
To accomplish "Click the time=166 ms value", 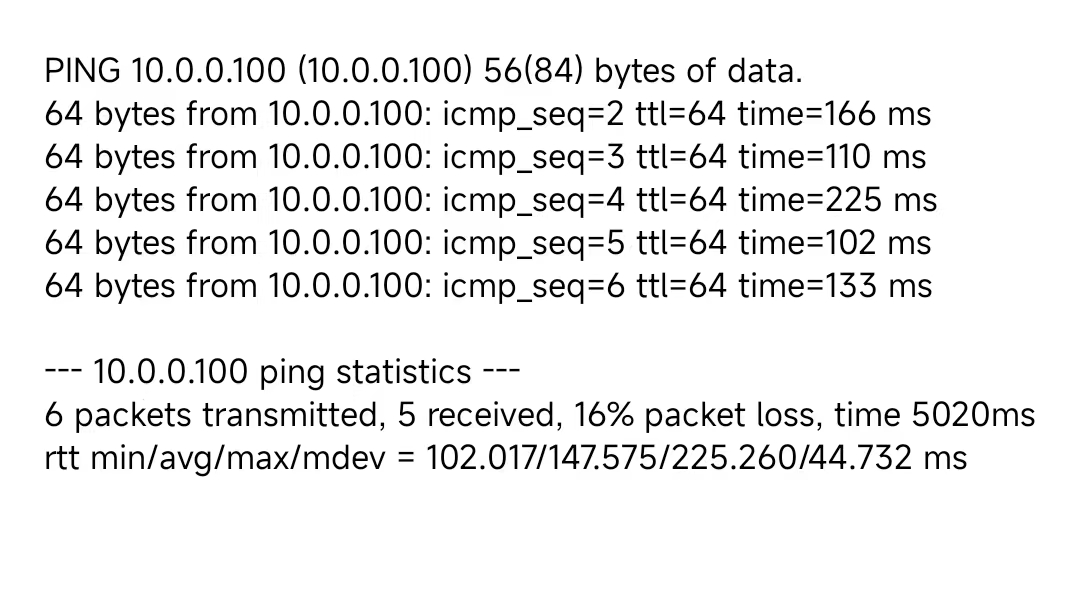I will pos(834,114).
